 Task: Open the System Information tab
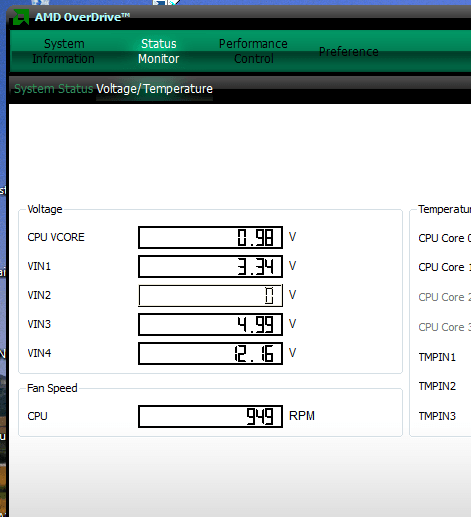point(63,51)
